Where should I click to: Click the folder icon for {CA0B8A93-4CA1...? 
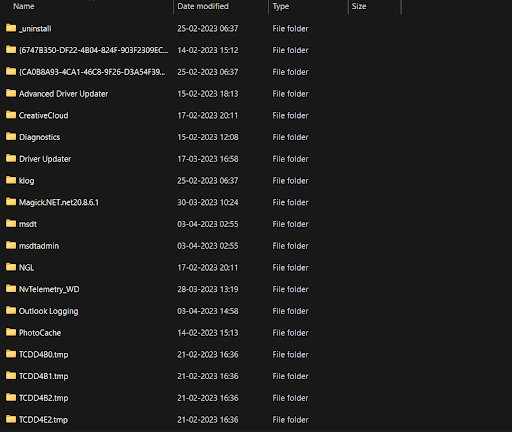[11, 71]
